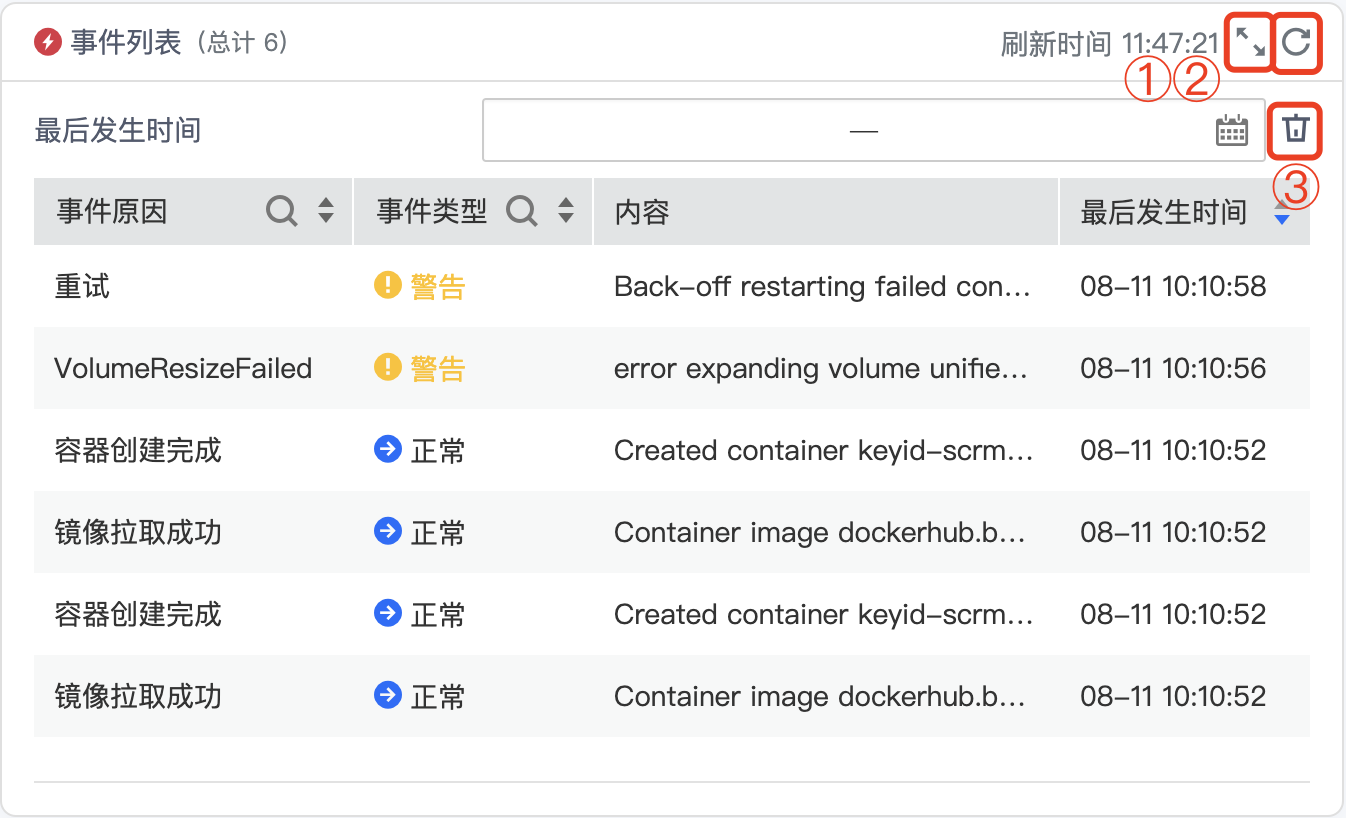Clear the time filter with trash icon
The height and width of the screenshot is (818, 1346).
(x=1296, y=130)
